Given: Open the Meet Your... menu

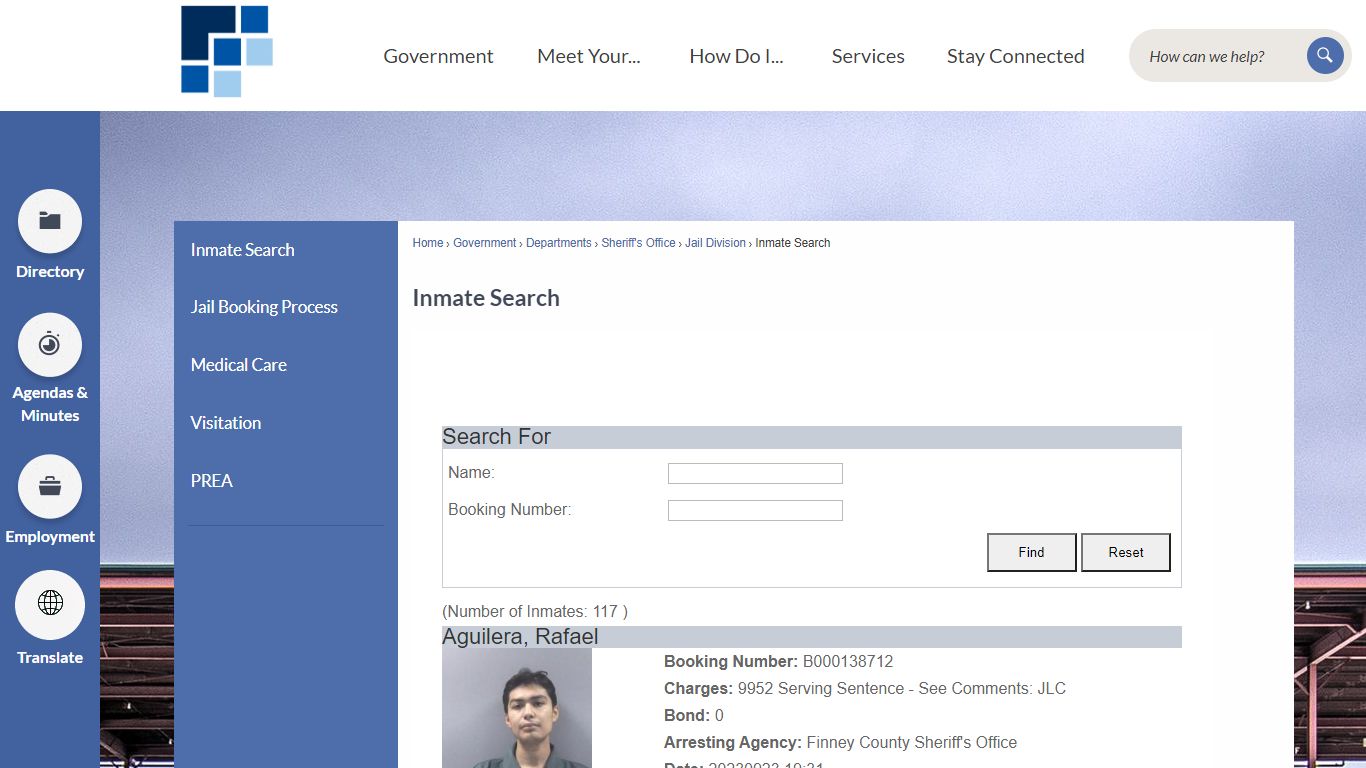Looking at the screenshot, I should coord(589,56).
